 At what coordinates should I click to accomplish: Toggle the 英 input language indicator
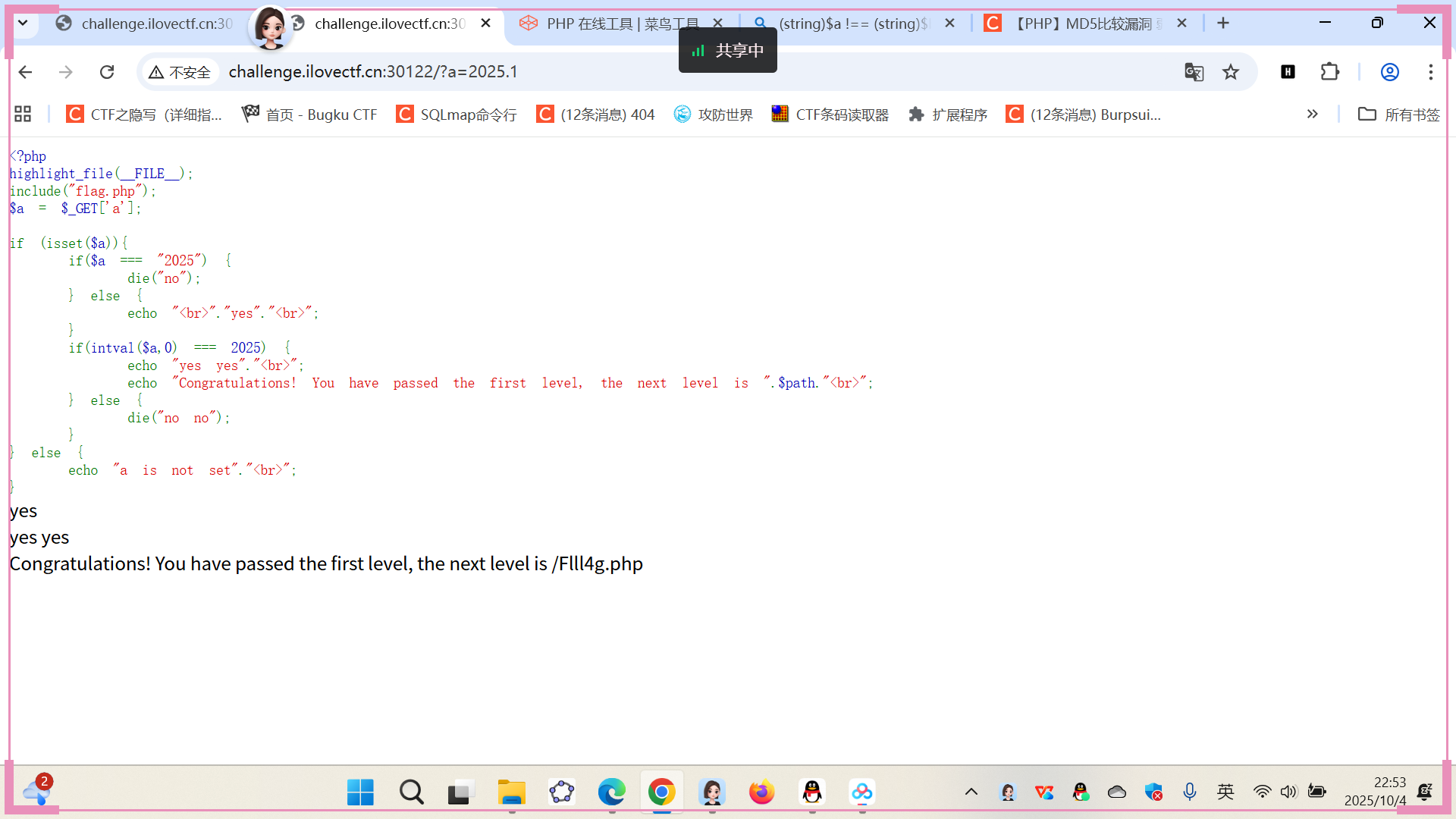pos(1225,792)
